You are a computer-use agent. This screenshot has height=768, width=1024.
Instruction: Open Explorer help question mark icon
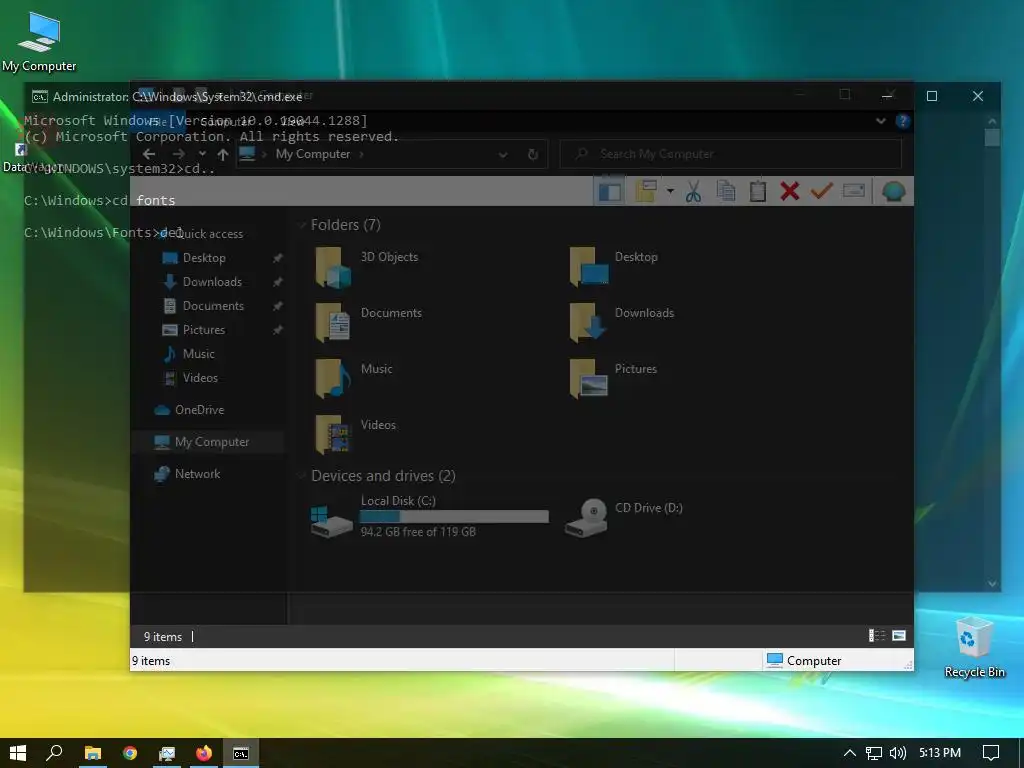click(x=903, y=121)
